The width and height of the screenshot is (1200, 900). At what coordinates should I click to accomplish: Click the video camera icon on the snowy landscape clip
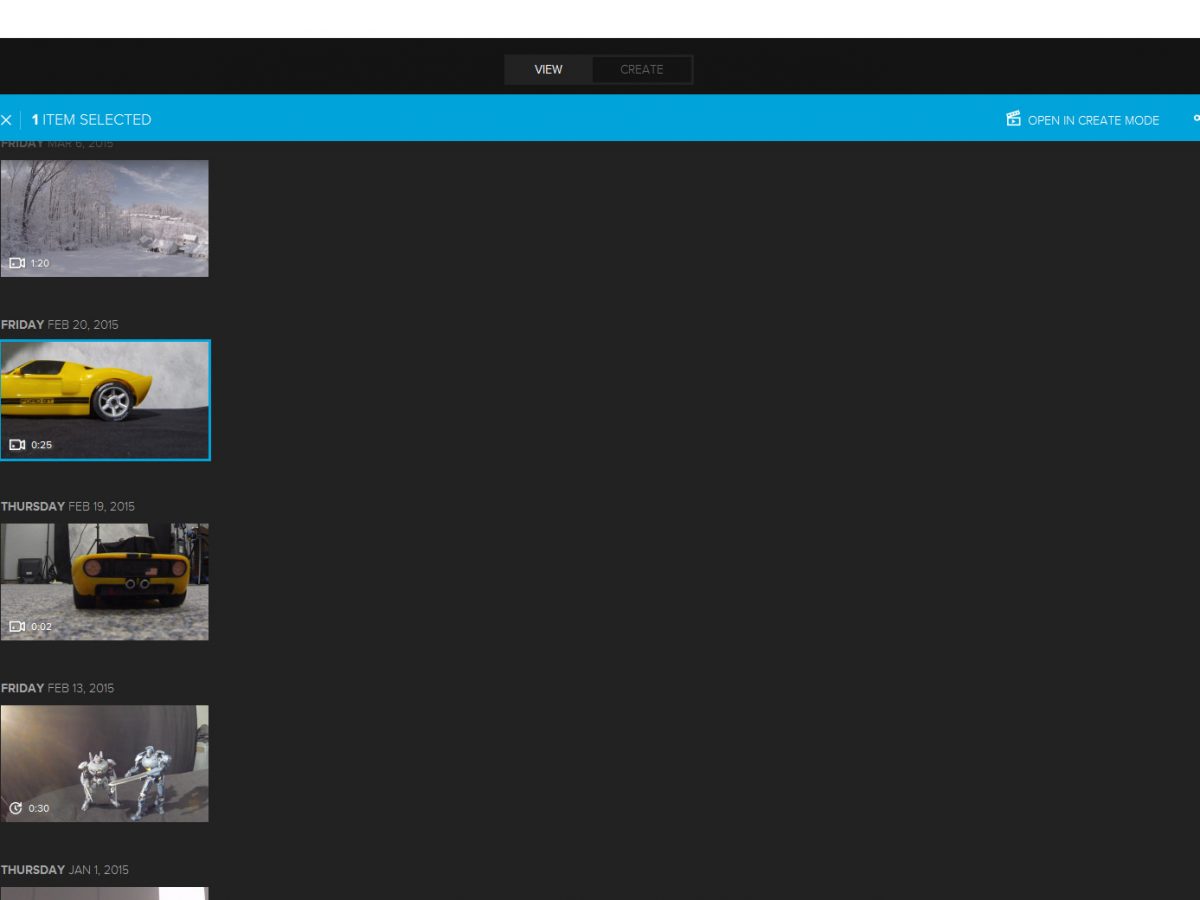coord(17,263)
